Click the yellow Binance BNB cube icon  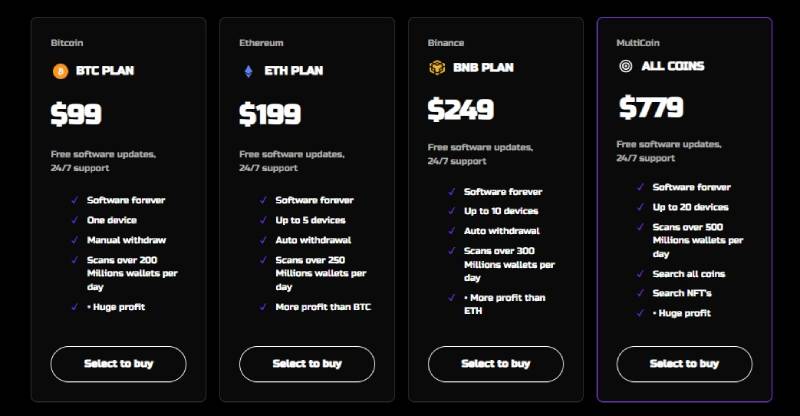(437, 67)
